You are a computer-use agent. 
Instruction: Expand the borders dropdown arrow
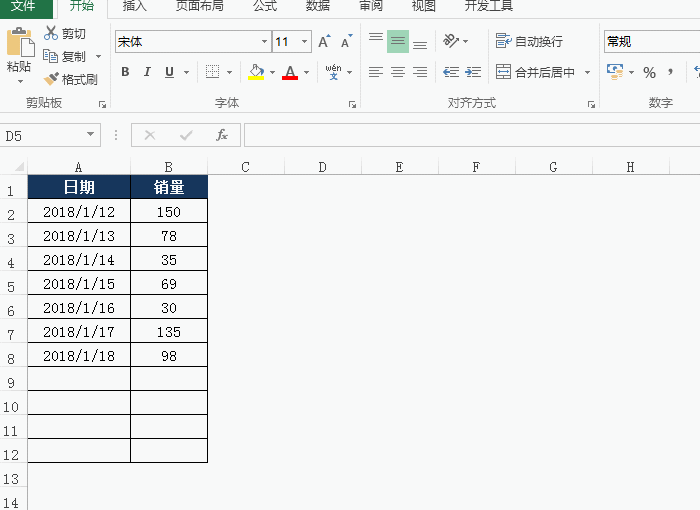[229, 72]
